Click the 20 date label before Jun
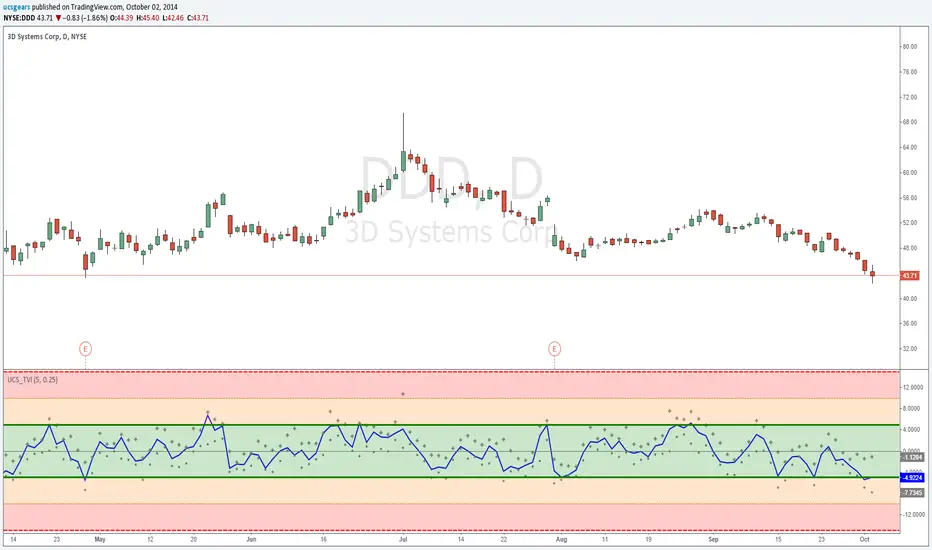 click(x=194, y=539)
